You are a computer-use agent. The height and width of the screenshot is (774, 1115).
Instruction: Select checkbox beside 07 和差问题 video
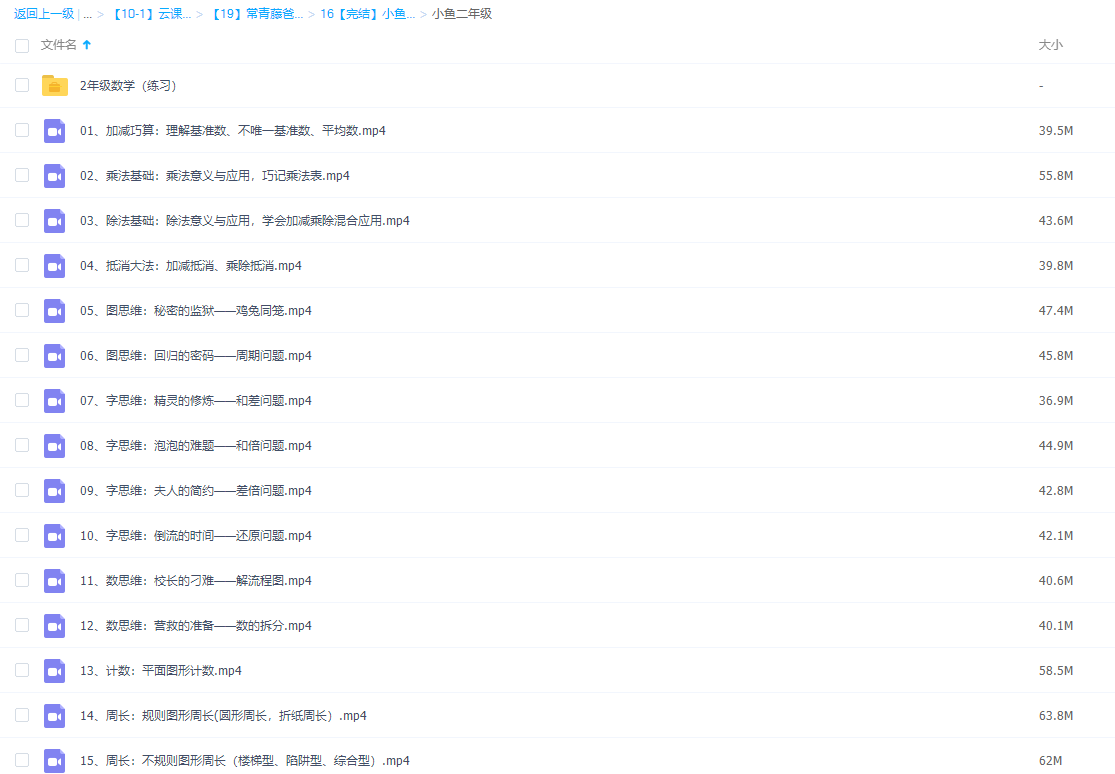click(x=22, y=401)
